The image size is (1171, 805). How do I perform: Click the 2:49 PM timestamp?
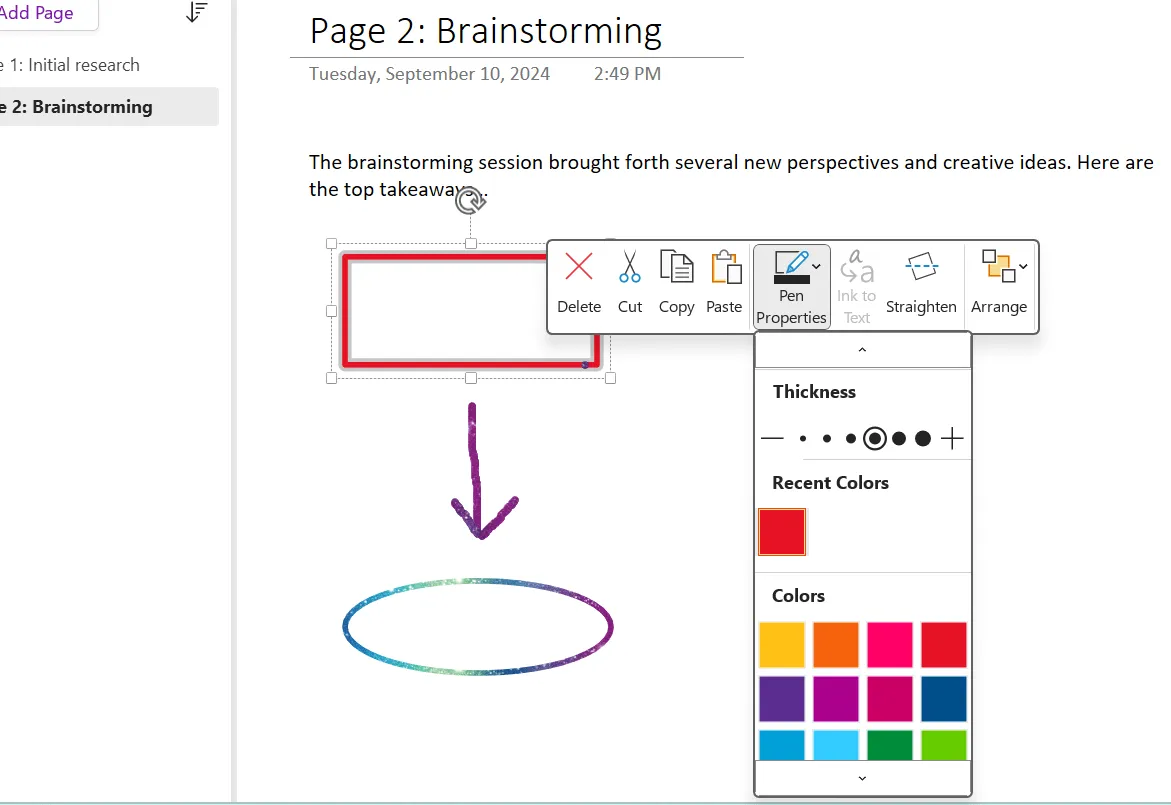(x=627, y=74)
